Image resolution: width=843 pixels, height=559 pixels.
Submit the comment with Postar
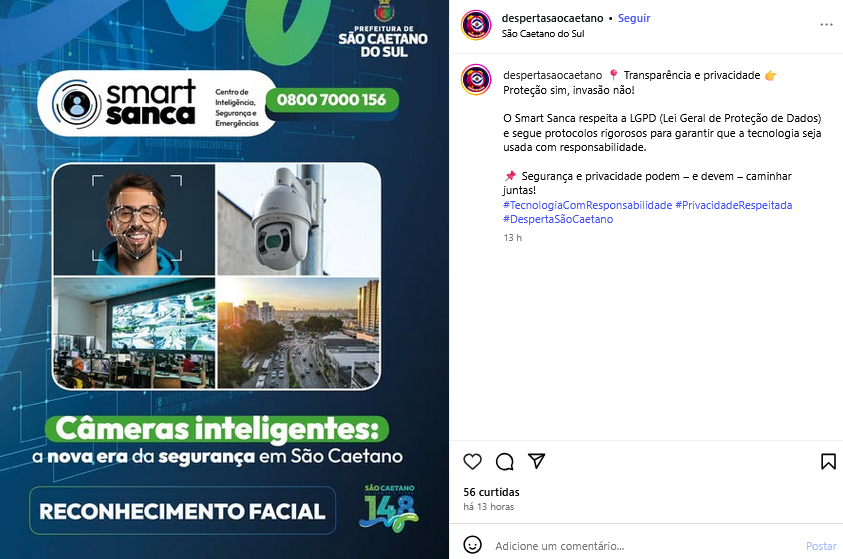(x=821, y=546)
